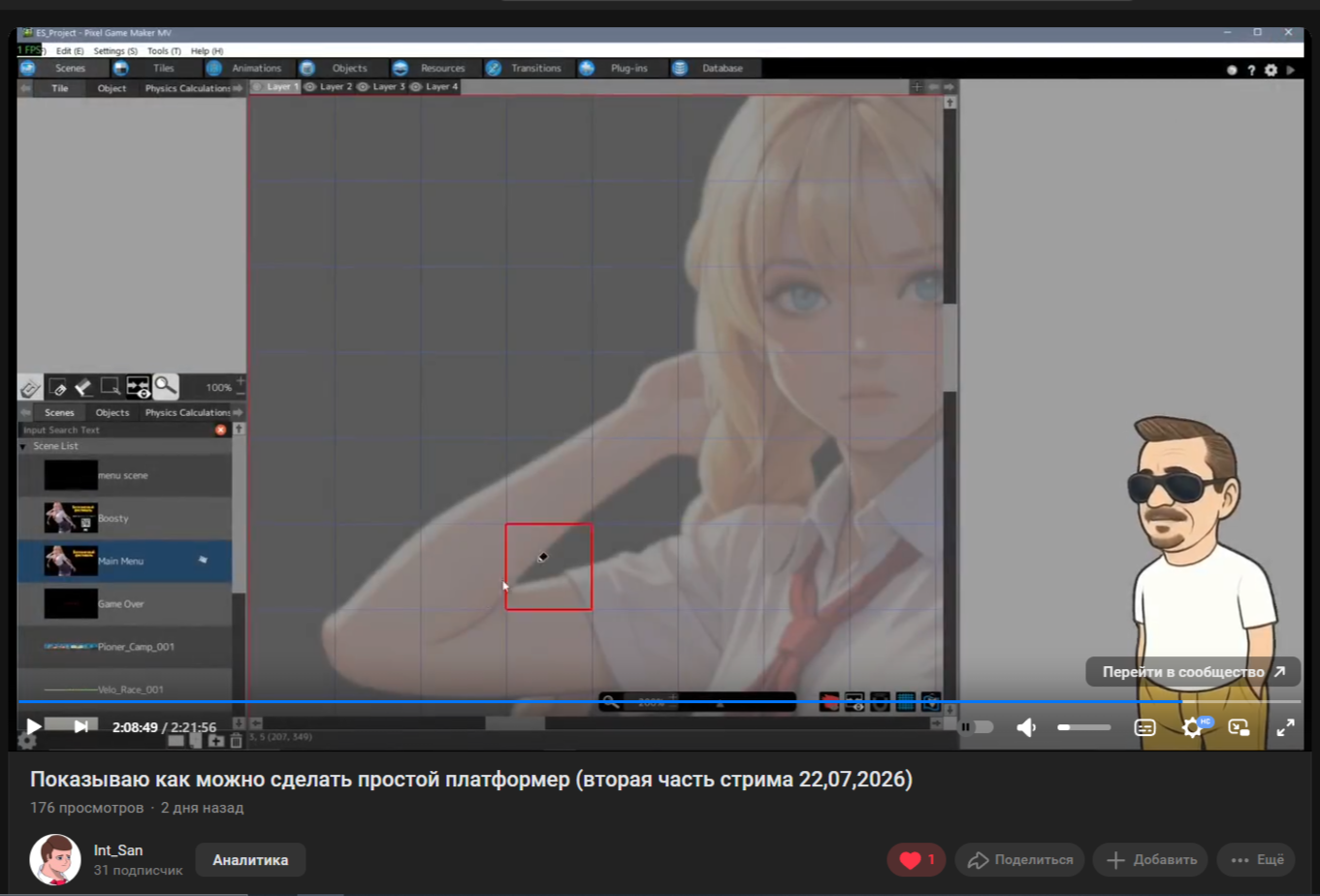
Task: Open the Edit (E) menu
Action: click(x=70, y=50)
